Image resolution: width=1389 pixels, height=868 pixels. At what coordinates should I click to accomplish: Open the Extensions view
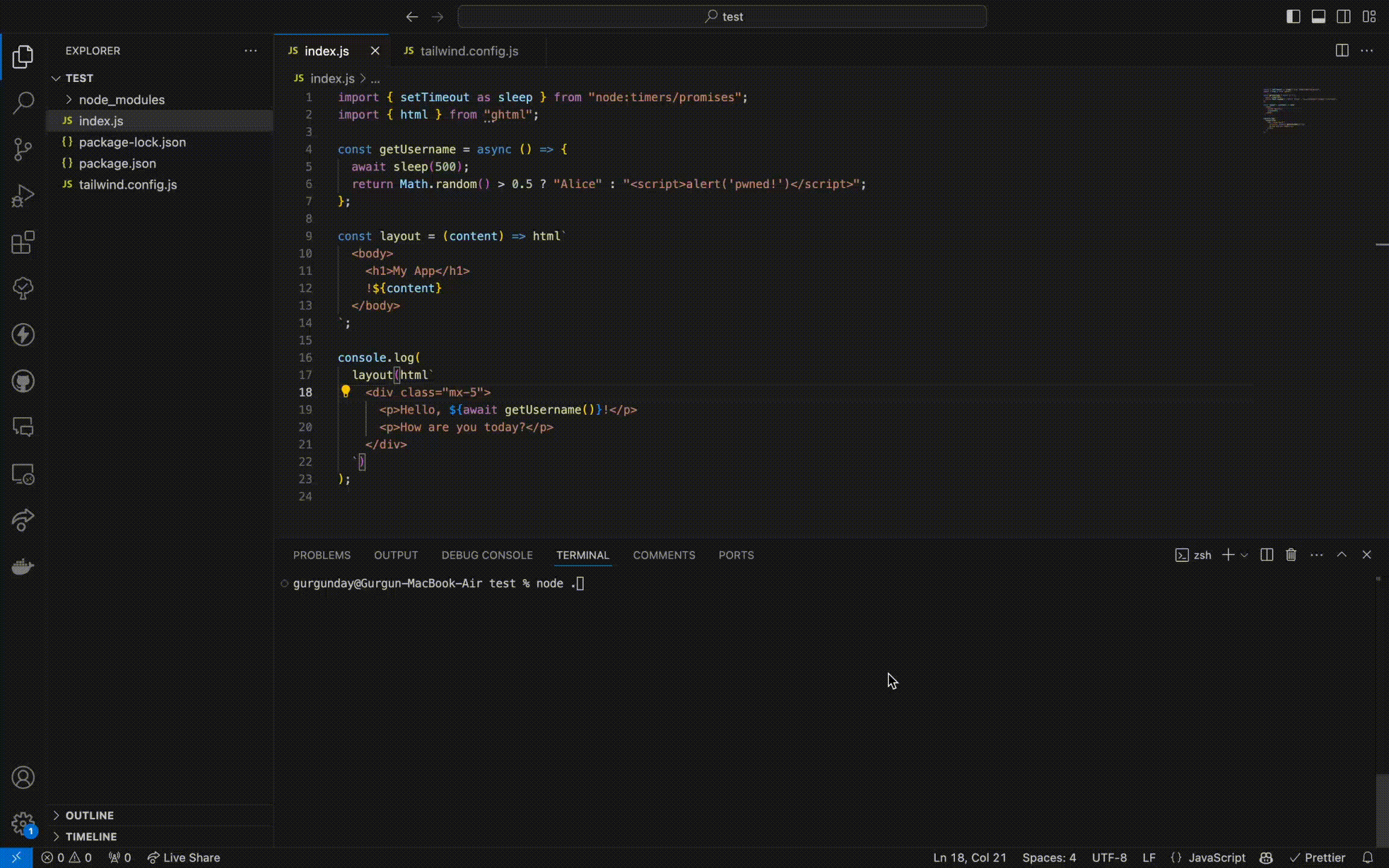point(23,242)
